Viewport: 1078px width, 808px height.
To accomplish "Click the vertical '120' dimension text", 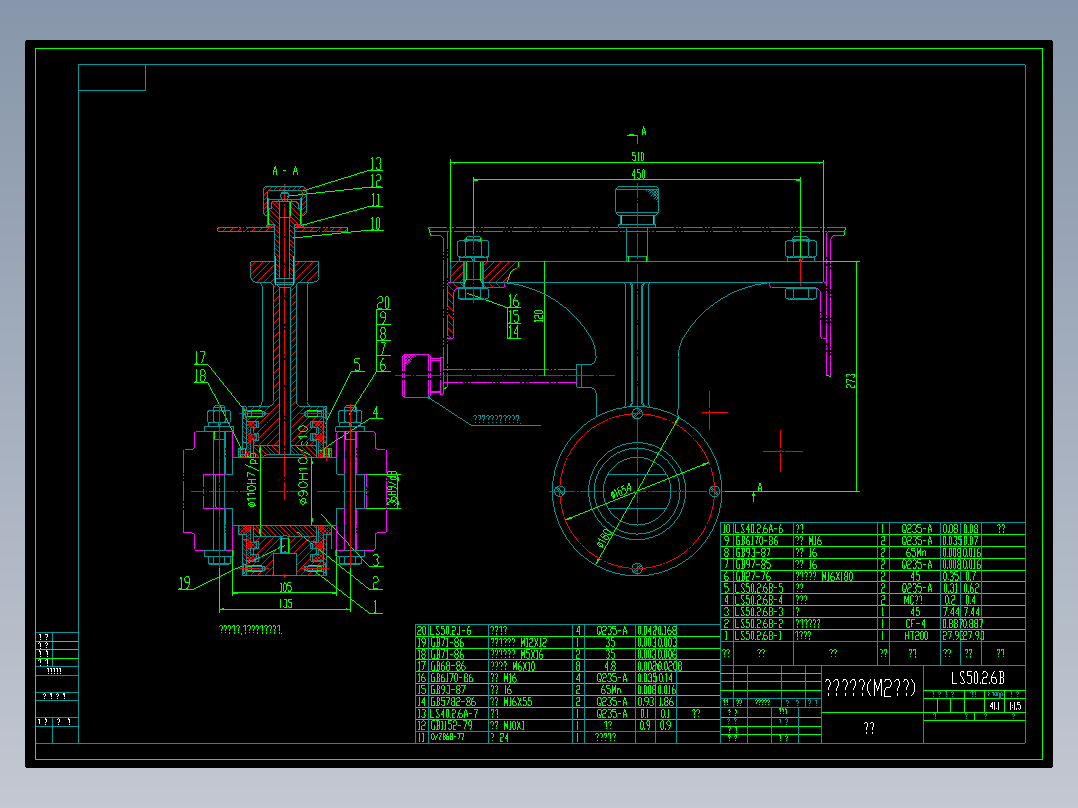I will click(x=538, y=316).
